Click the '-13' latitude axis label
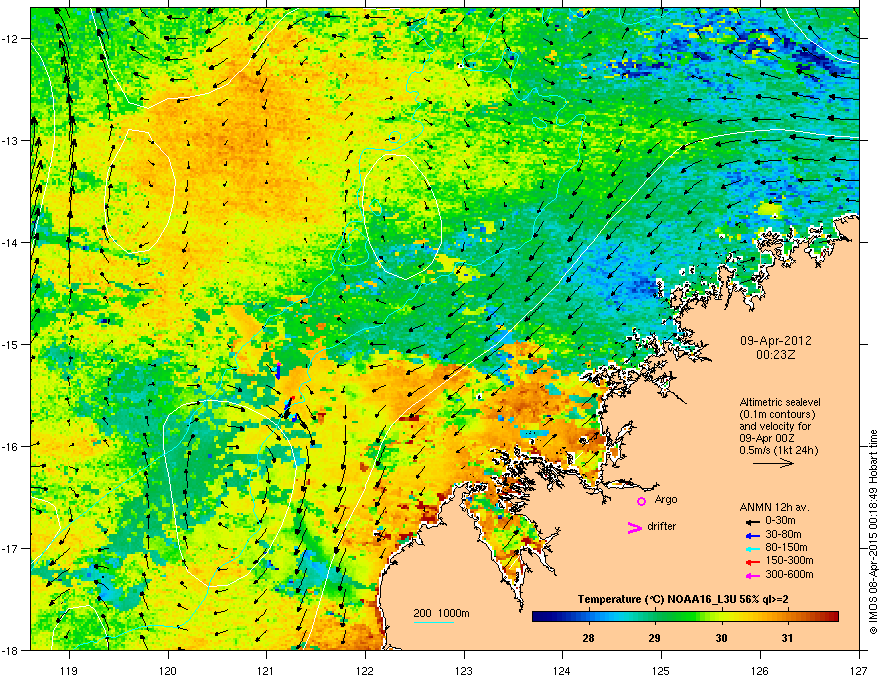This screenshot has width=880, height=680. (x=11, y=140)
